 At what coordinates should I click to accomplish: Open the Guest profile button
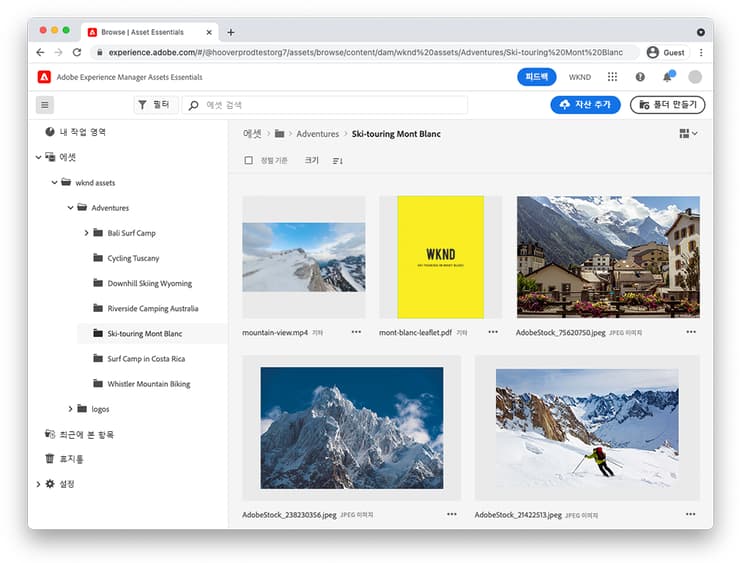coord(666,53)
